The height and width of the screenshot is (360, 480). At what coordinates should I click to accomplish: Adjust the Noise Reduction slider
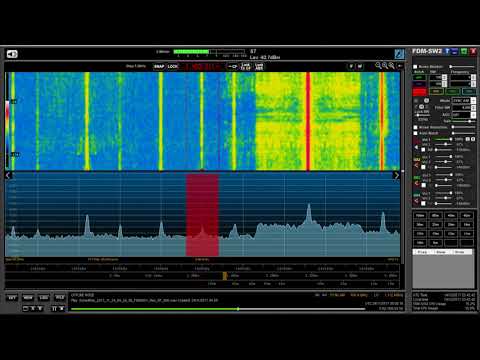coord(463,127)
